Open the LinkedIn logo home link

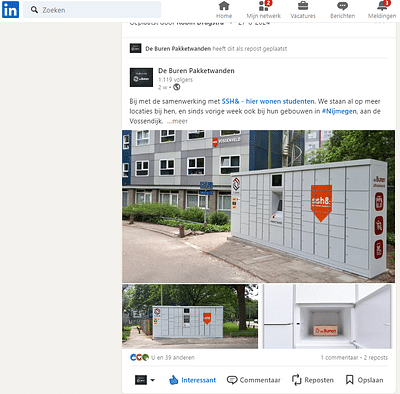pyautogui.click(x=10, y=10)
